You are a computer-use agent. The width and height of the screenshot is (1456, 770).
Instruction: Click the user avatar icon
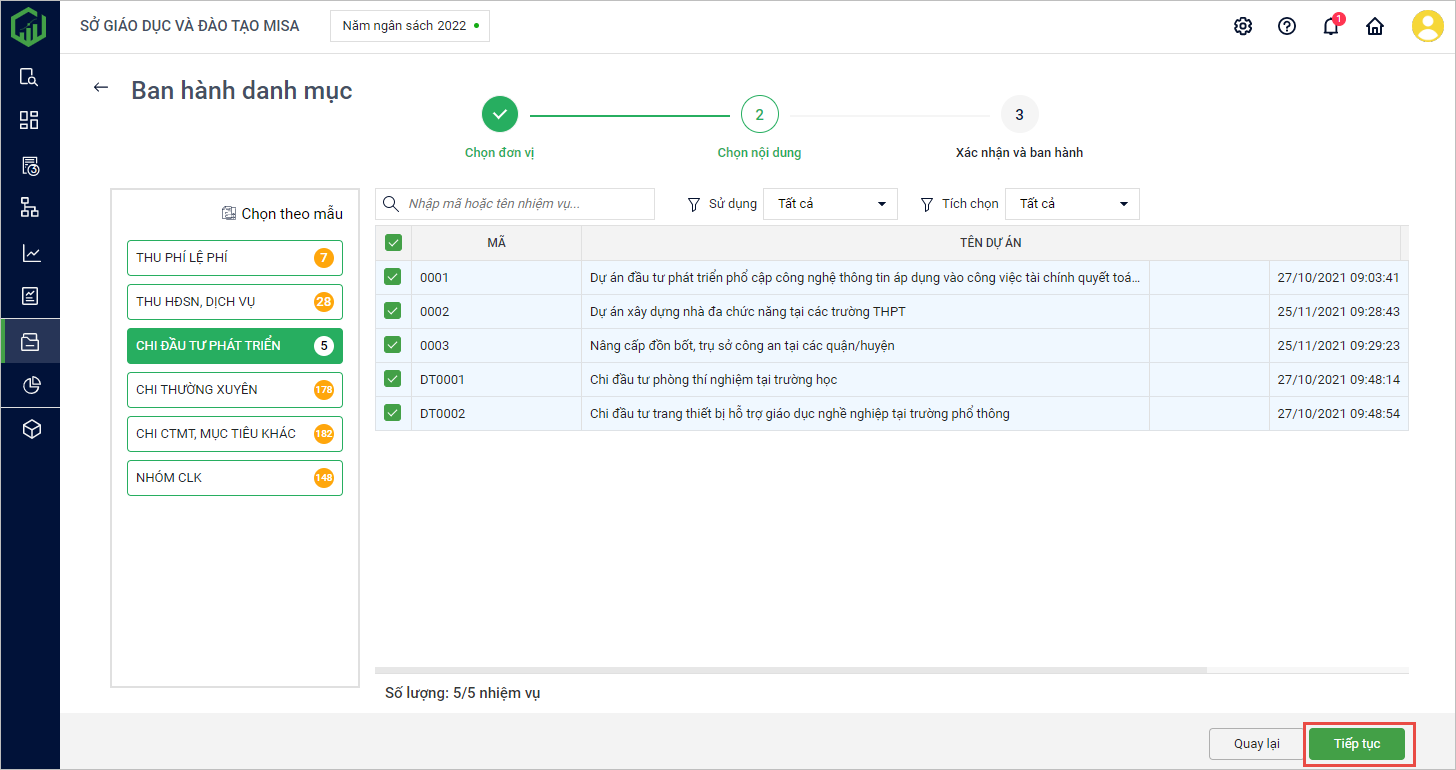tap(1427, 26)
